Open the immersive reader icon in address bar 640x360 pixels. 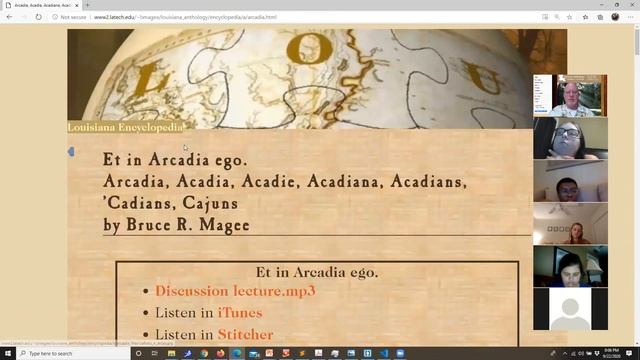pos(545,17)
